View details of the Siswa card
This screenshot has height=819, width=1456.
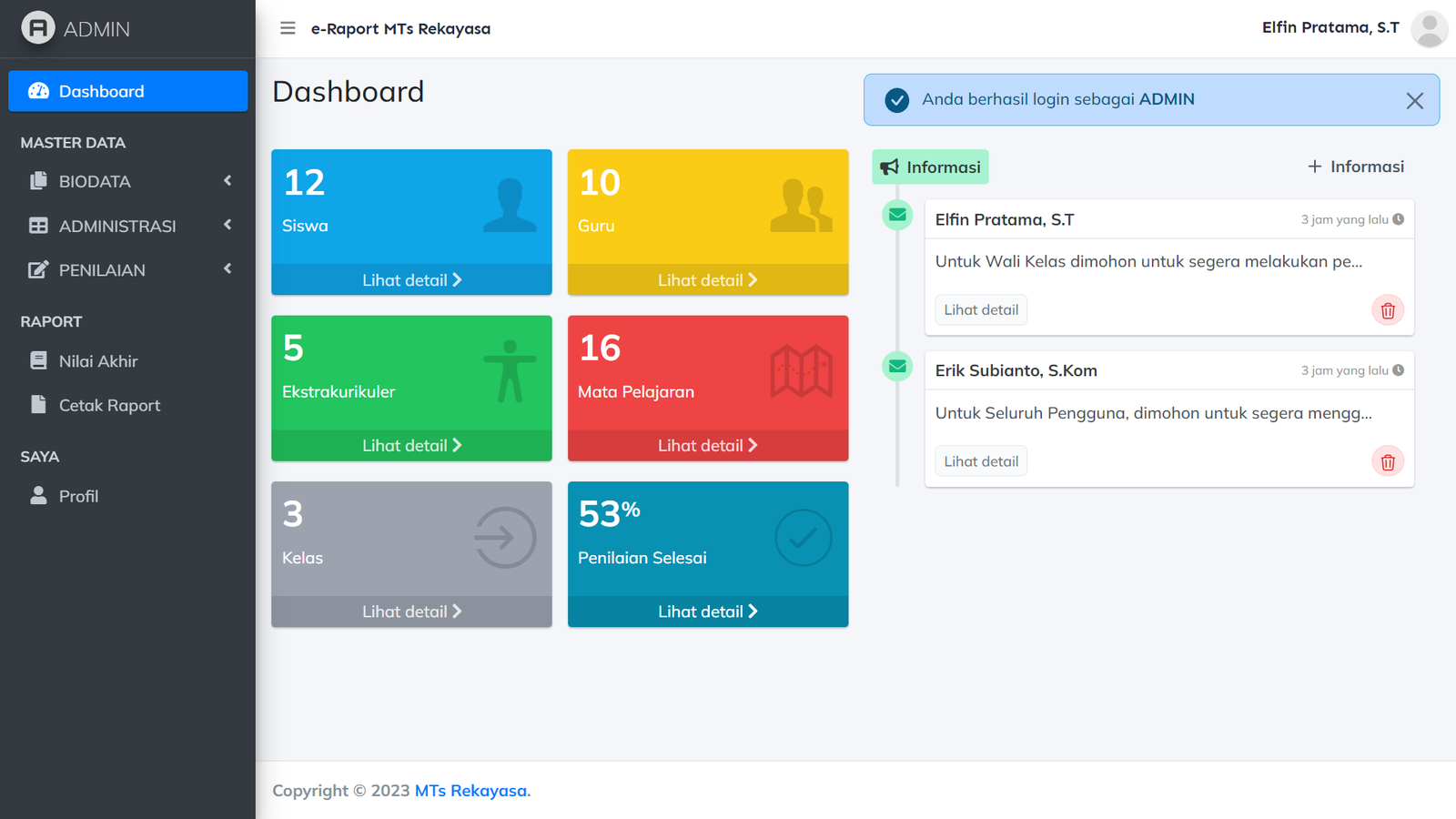click(411, 280)
